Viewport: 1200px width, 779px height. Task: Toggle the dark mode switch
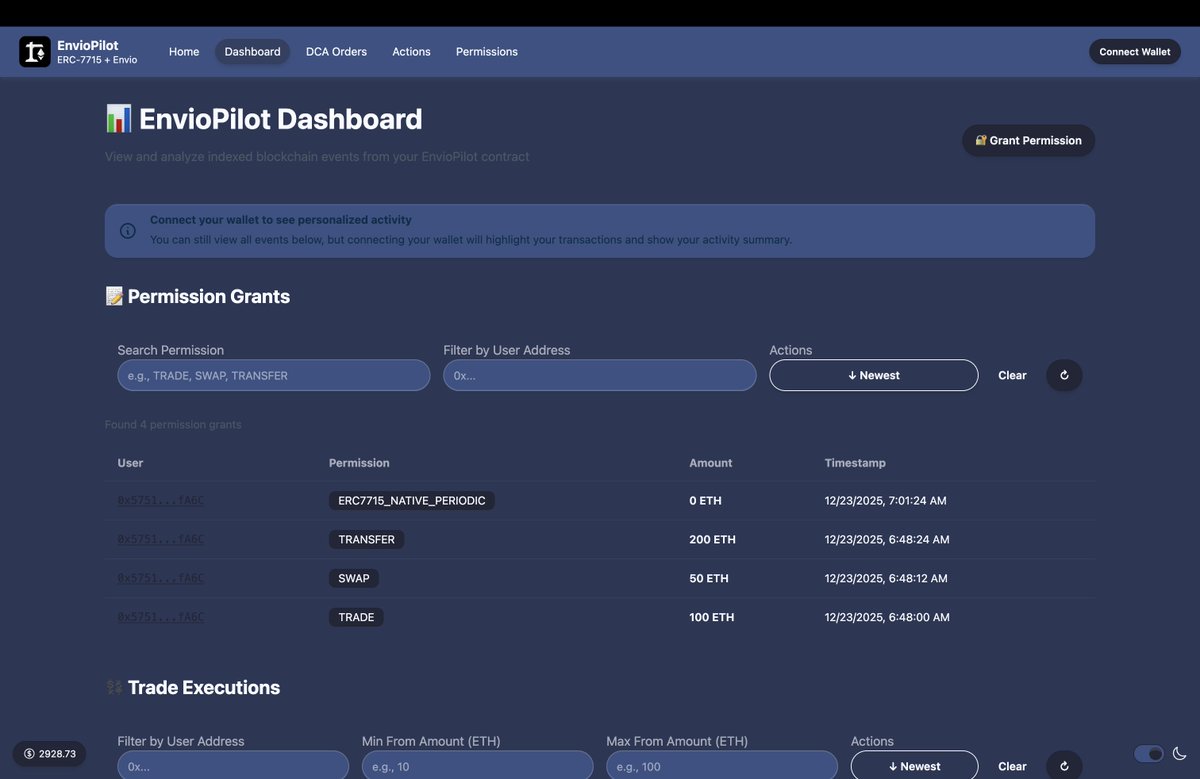pyautogui.click(x=1149, y=754)
